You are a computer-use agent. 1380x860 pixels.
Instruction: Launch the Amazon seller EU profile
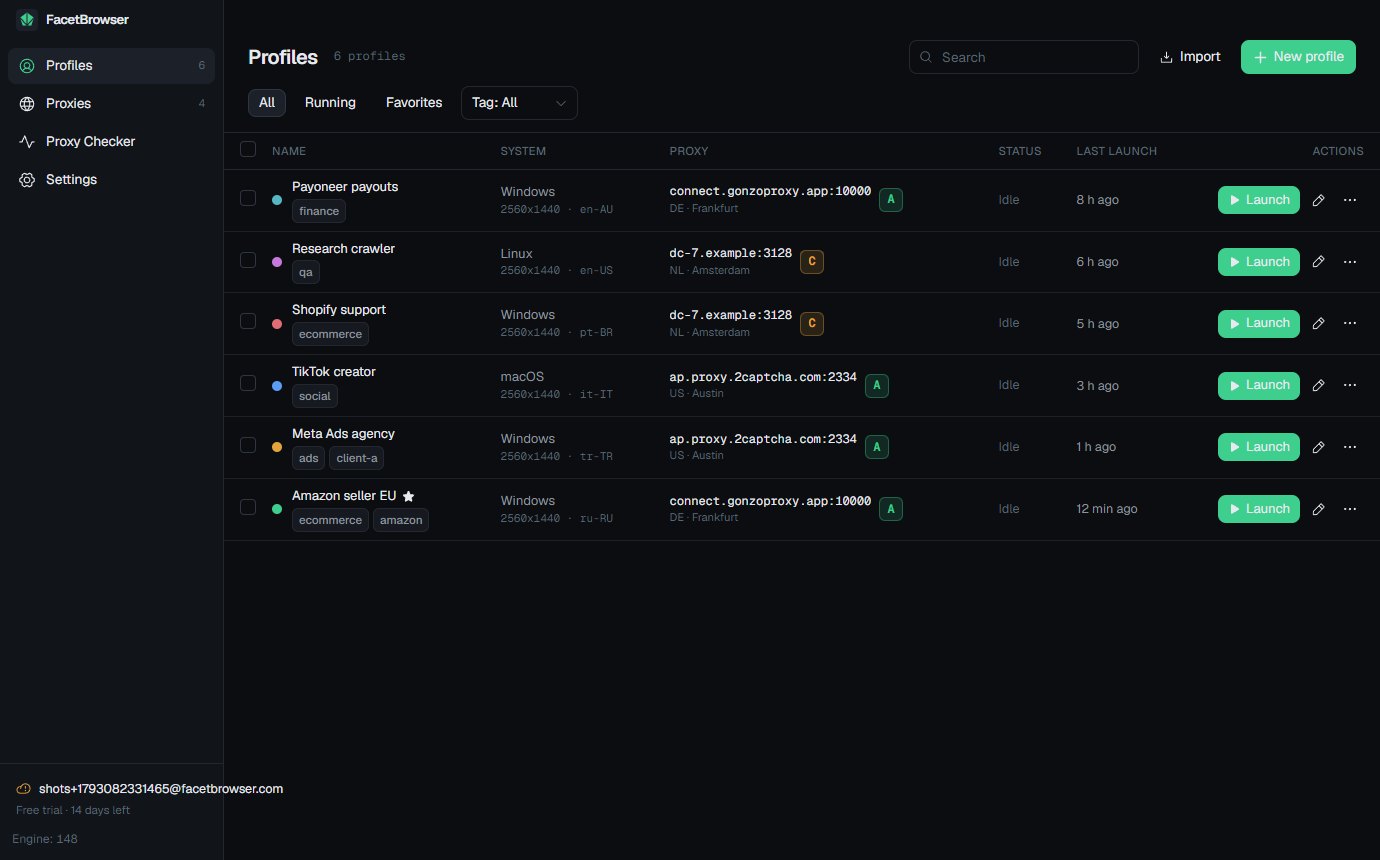coord(1259,509)
